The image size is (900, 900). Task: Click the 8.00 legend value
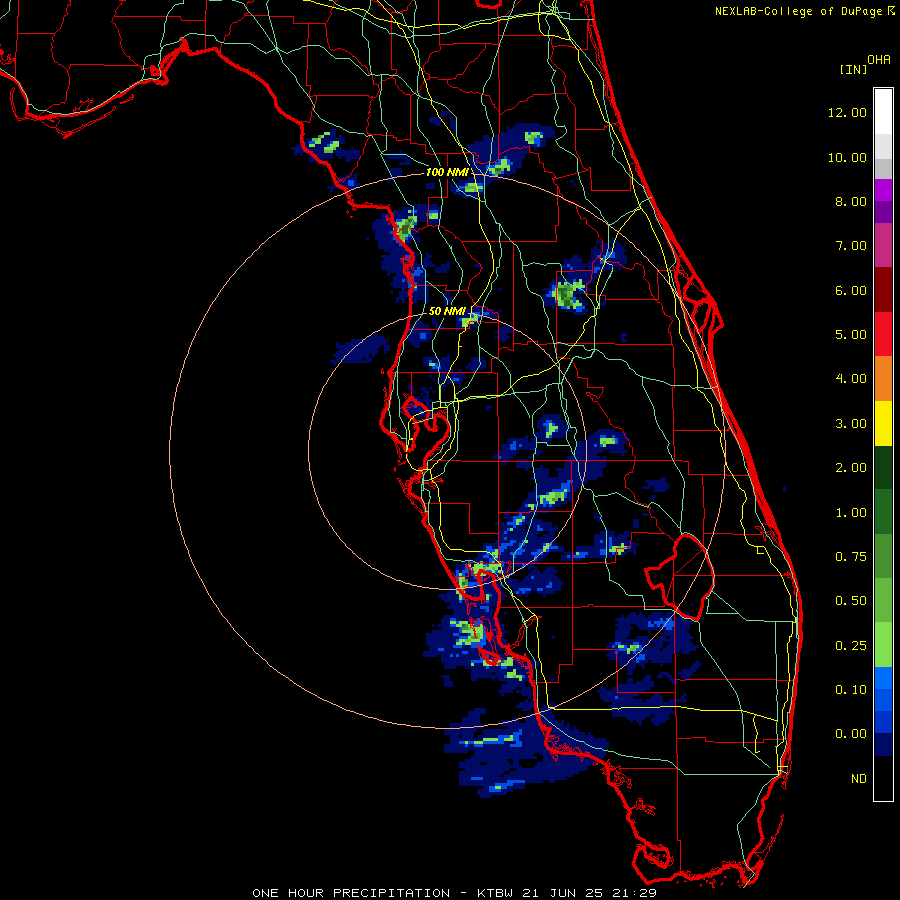click(851, 201)
